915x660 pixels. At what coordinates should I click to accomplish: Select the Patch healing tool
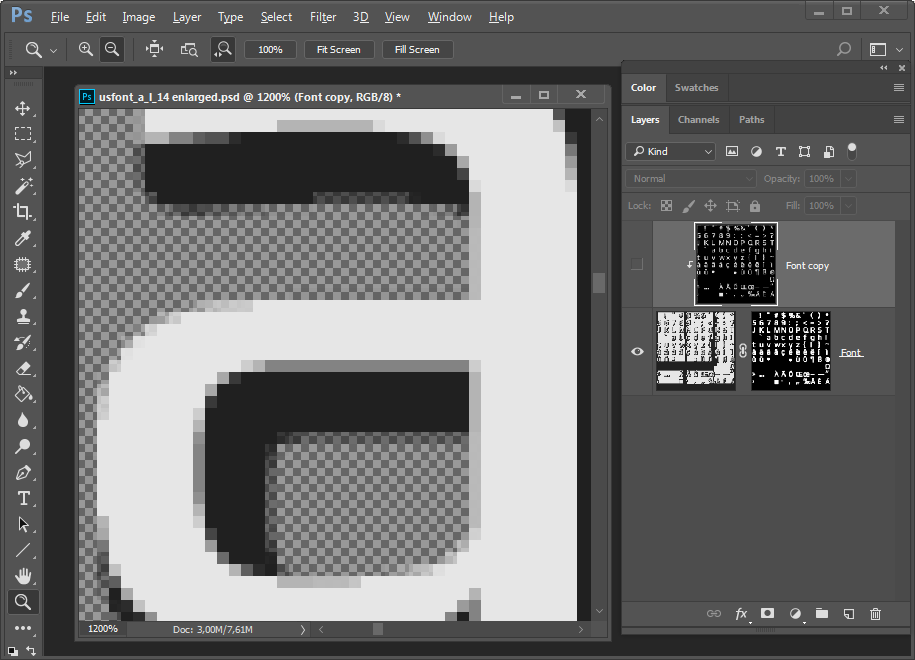coord(23,264)
